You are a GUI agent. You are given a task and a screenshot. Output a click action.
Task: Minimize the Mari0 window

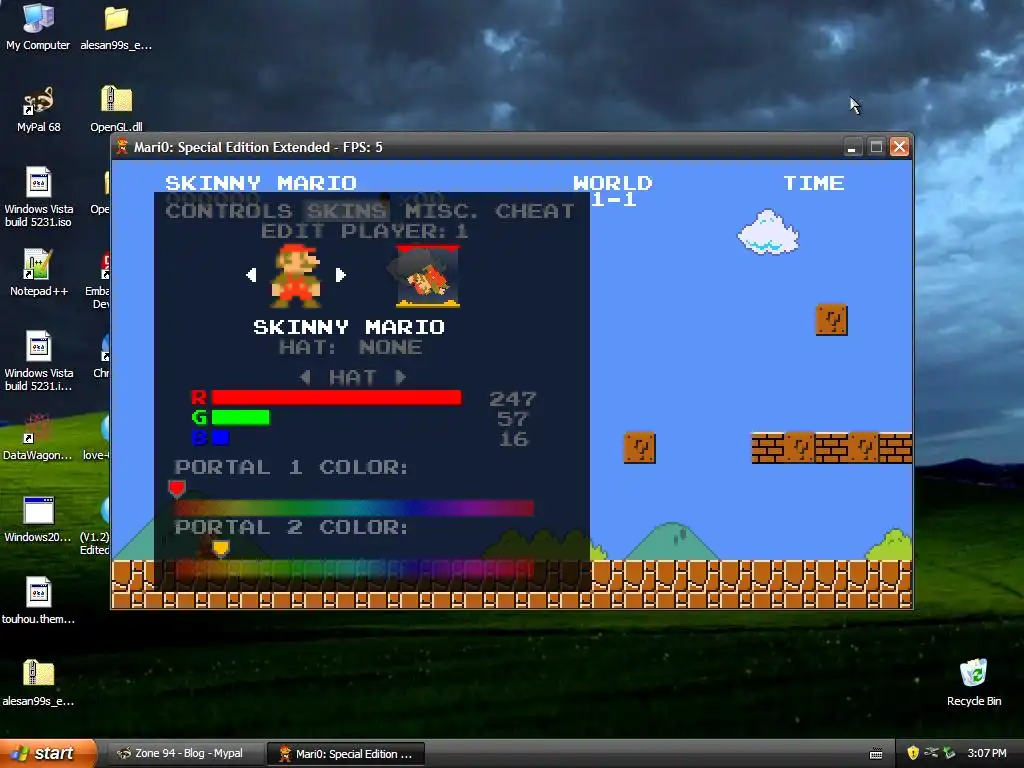pyautogui.click(x=852, y=147)
